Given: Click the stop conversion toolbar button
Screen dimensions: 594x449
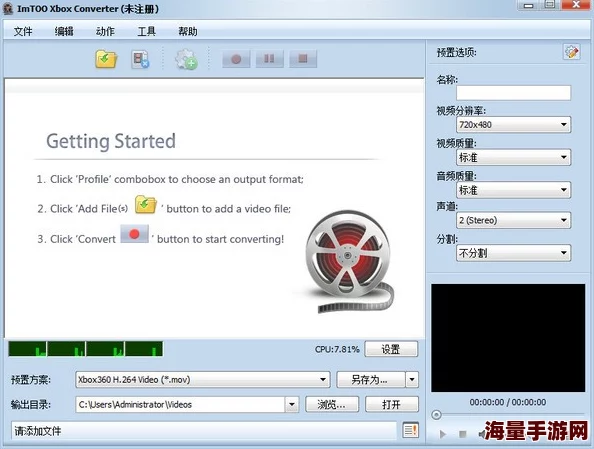Looking at the screenshot, I should tap(303, 59).
